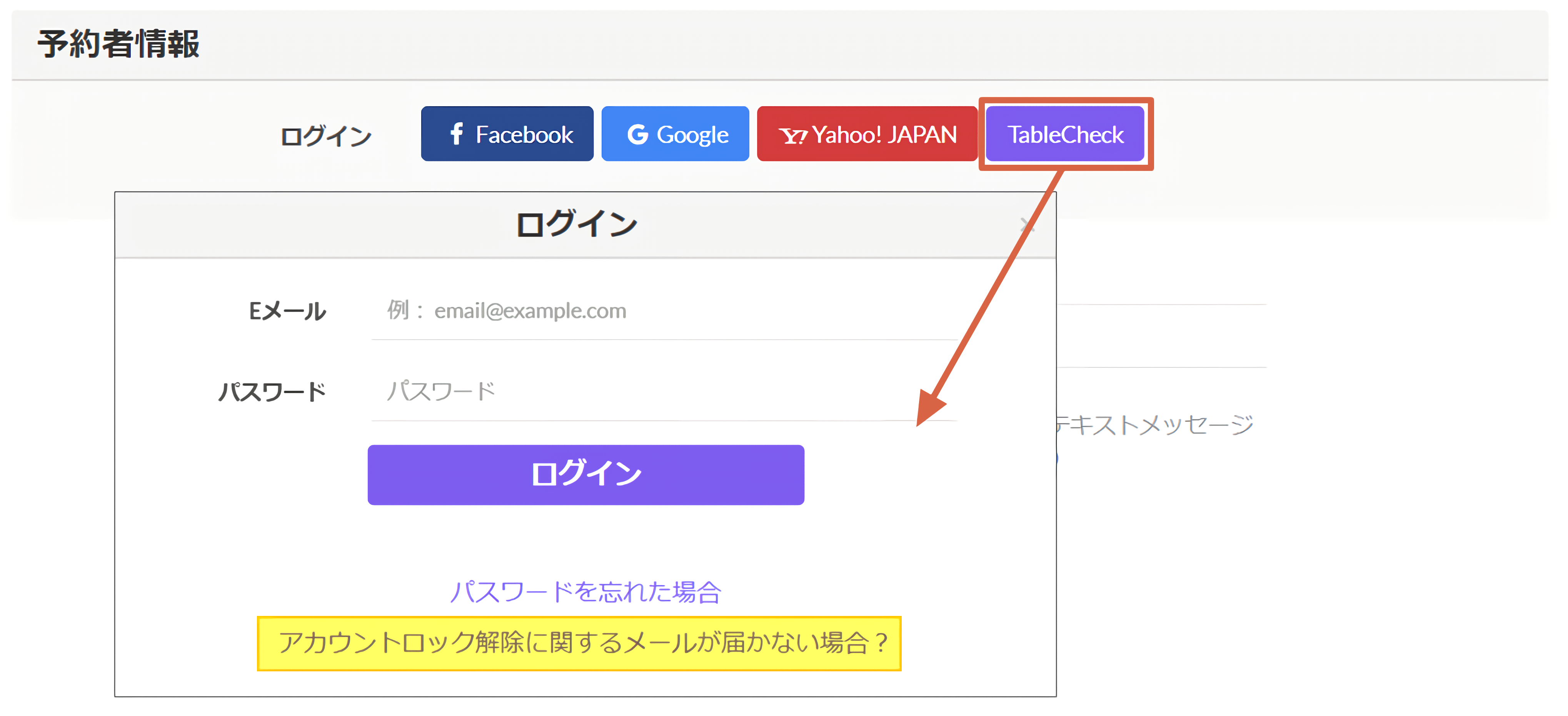Focus the Eメール input field
Viewport: 1568px width, 716px height.
(664, 311)
